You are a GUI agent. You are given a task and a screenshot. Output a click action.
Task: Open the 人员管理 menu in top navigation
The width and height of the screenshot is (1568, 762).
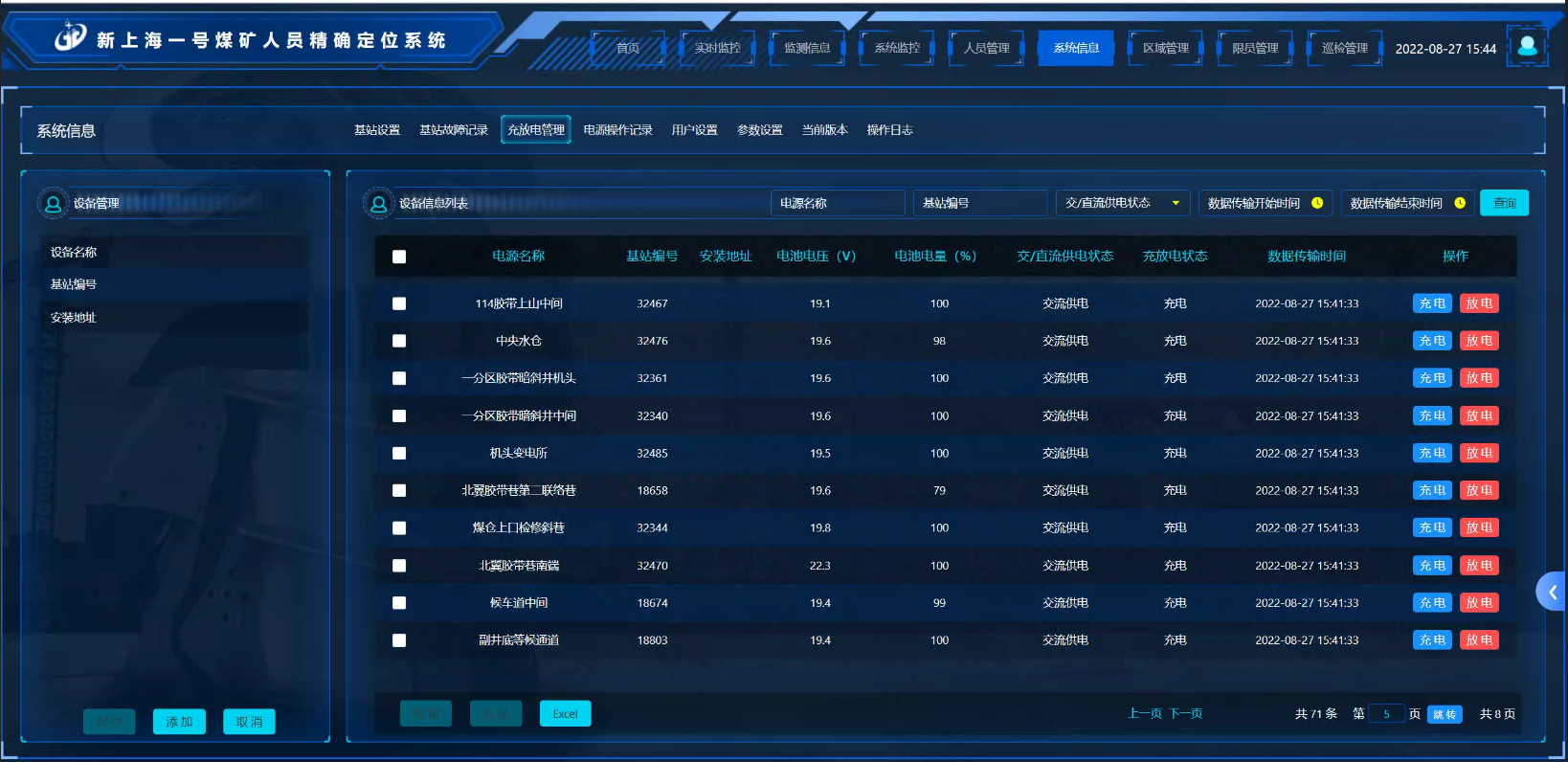point(986,48)
